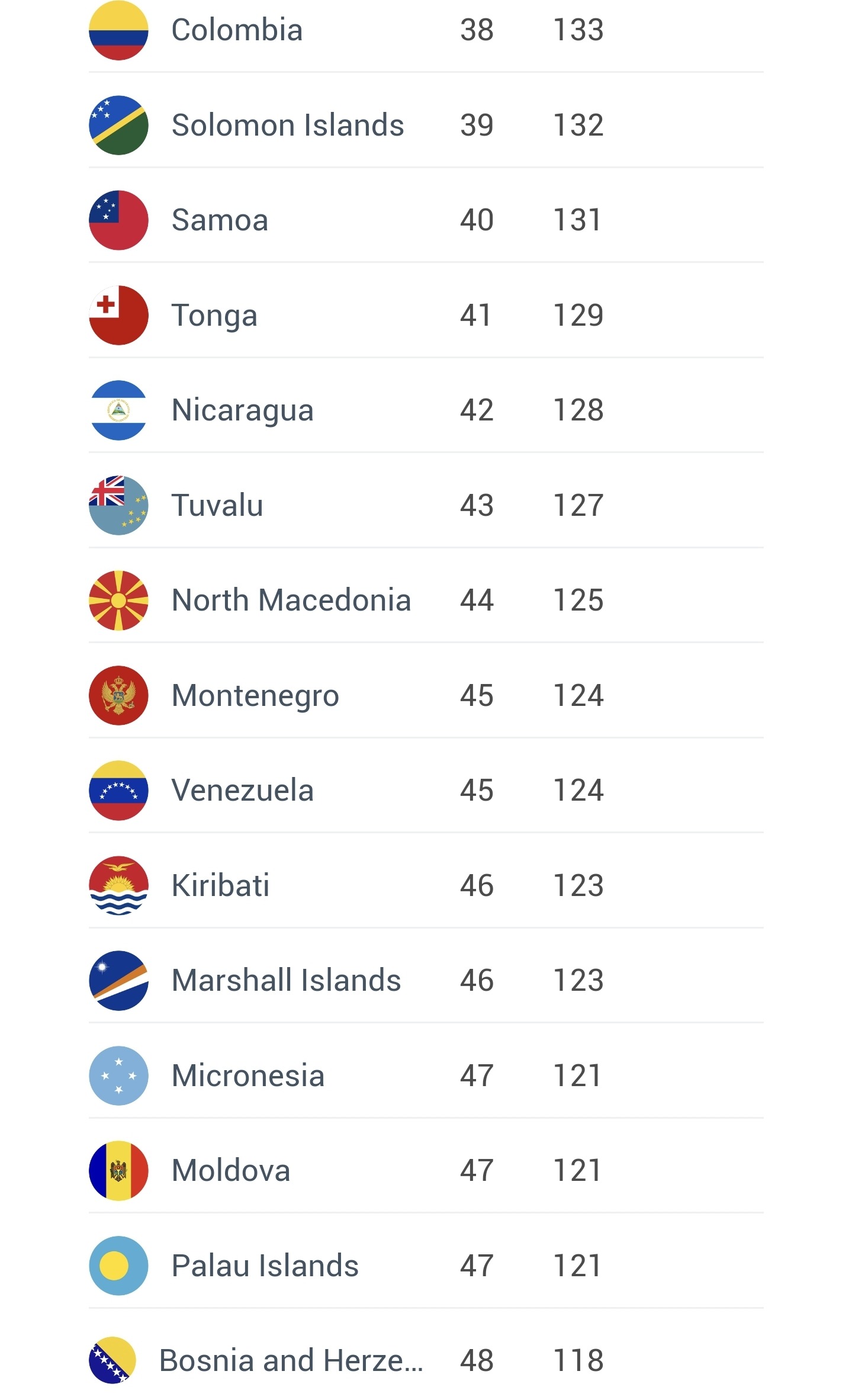This screenshot has width=852, height=1400.
Task: Open the Venezuela country name
Action: (x=242, y=791)
